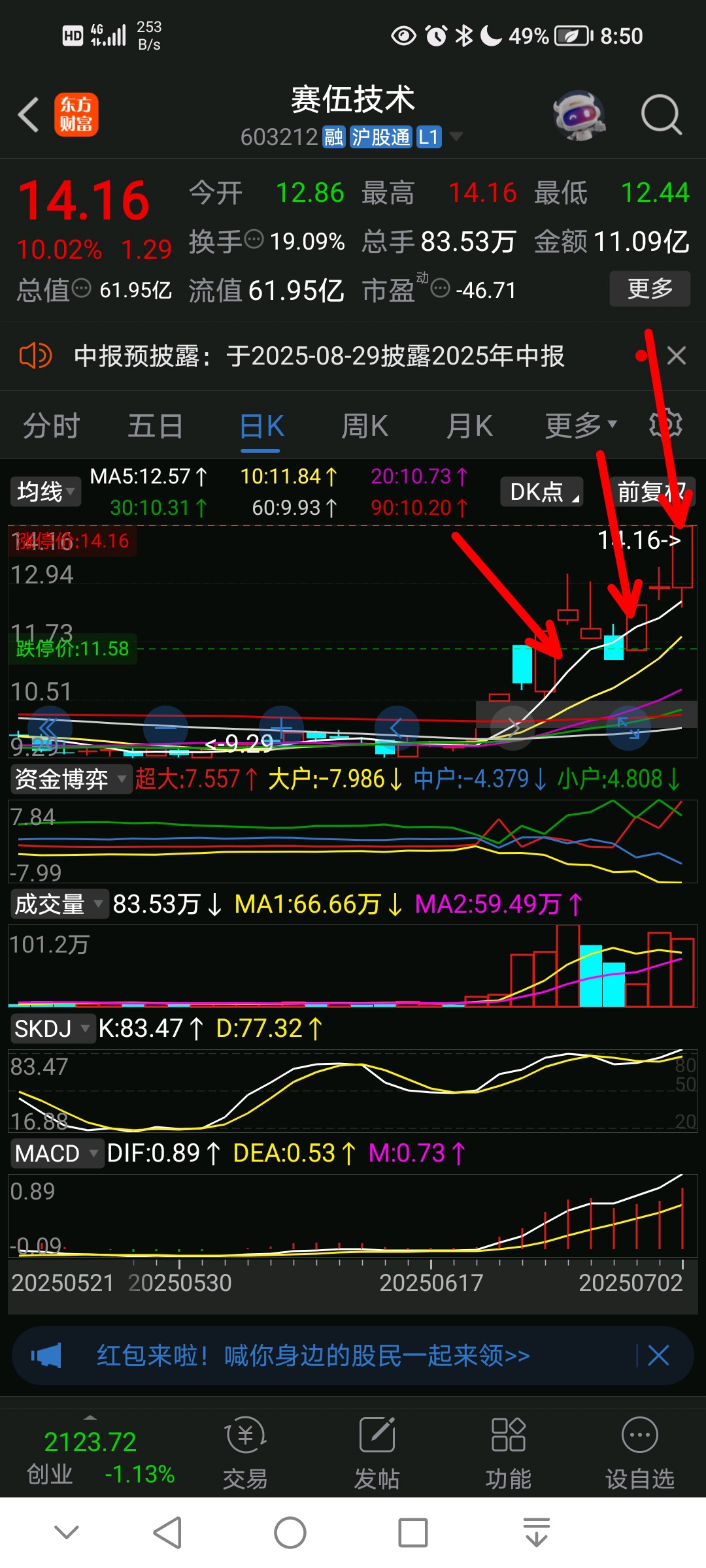Tap the search magnifier icon

click(x=661, y=115)
